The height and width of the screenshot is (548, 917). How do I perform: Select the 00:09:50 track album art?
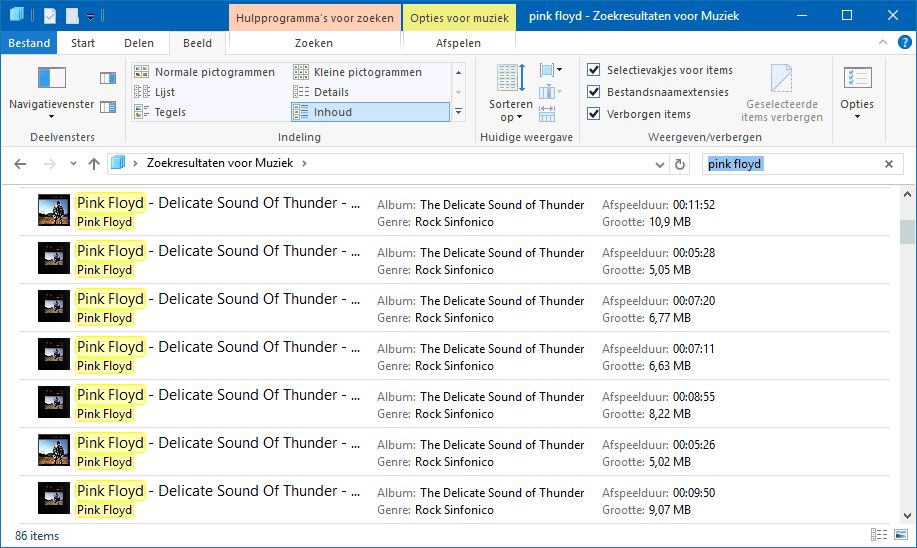click(x=54, y=498)
